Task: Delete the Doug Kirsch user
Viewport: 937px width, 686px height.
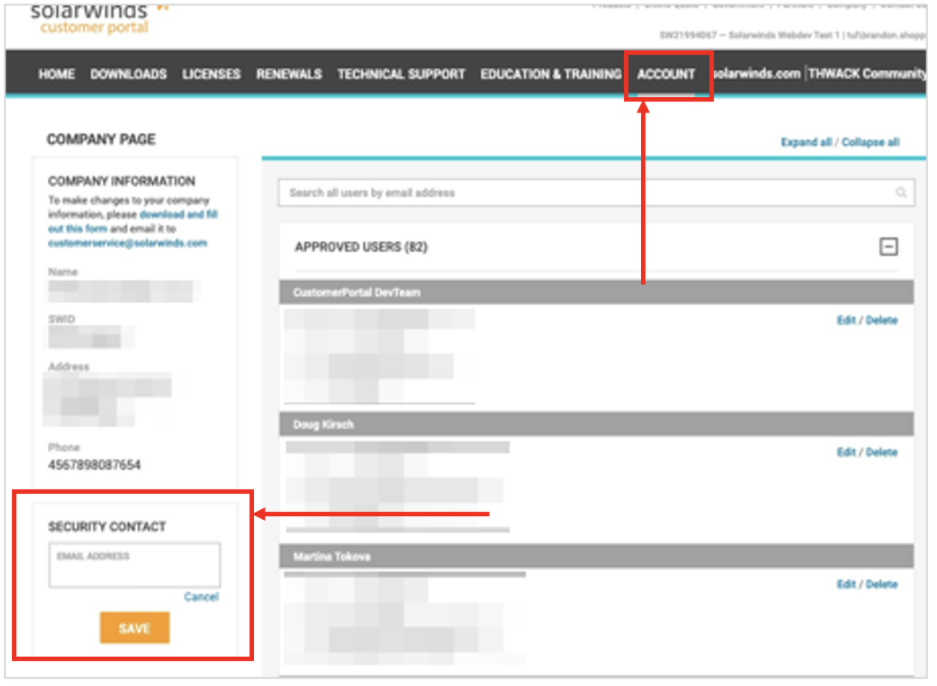Action: pyautogui.click(x=881, y=452)
